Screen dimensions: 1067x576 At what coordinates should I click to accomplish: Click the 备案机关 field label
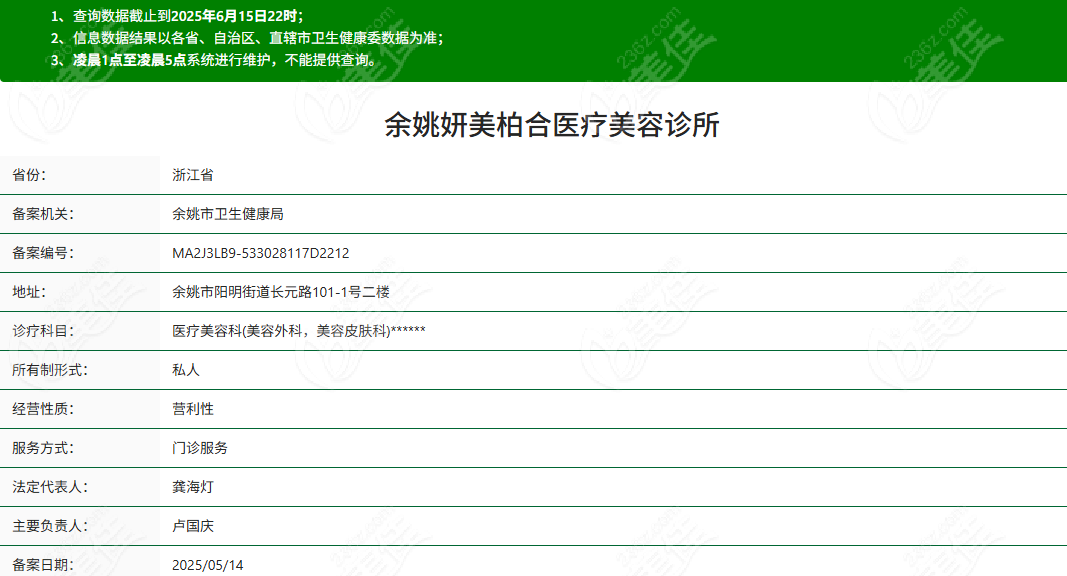tap(43, 214)
